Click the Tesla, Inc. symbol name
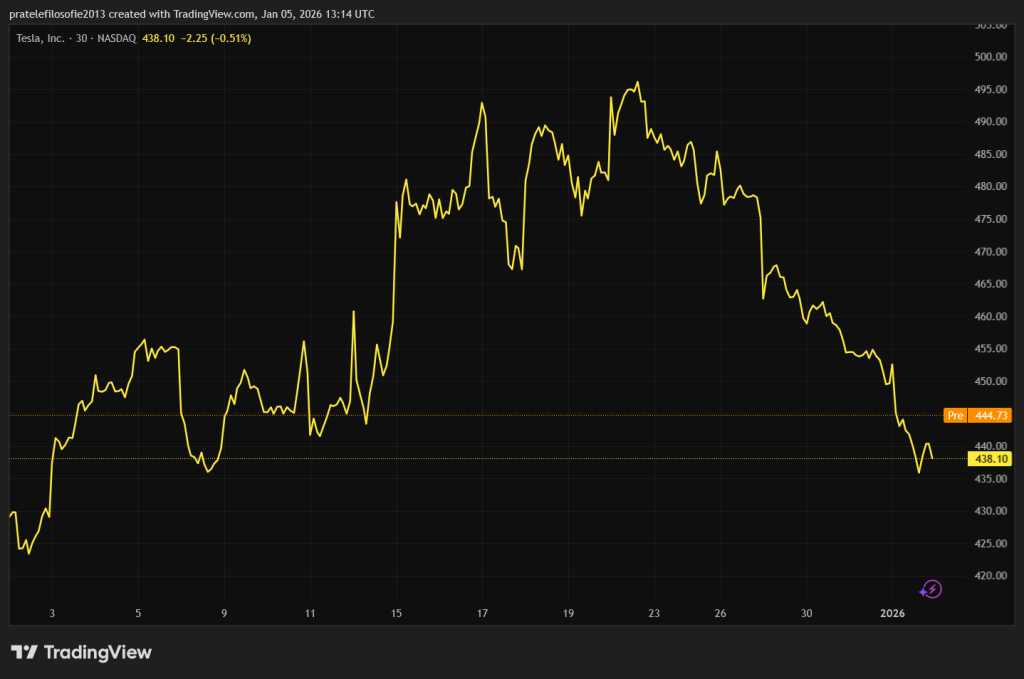 tap(40, 38)
